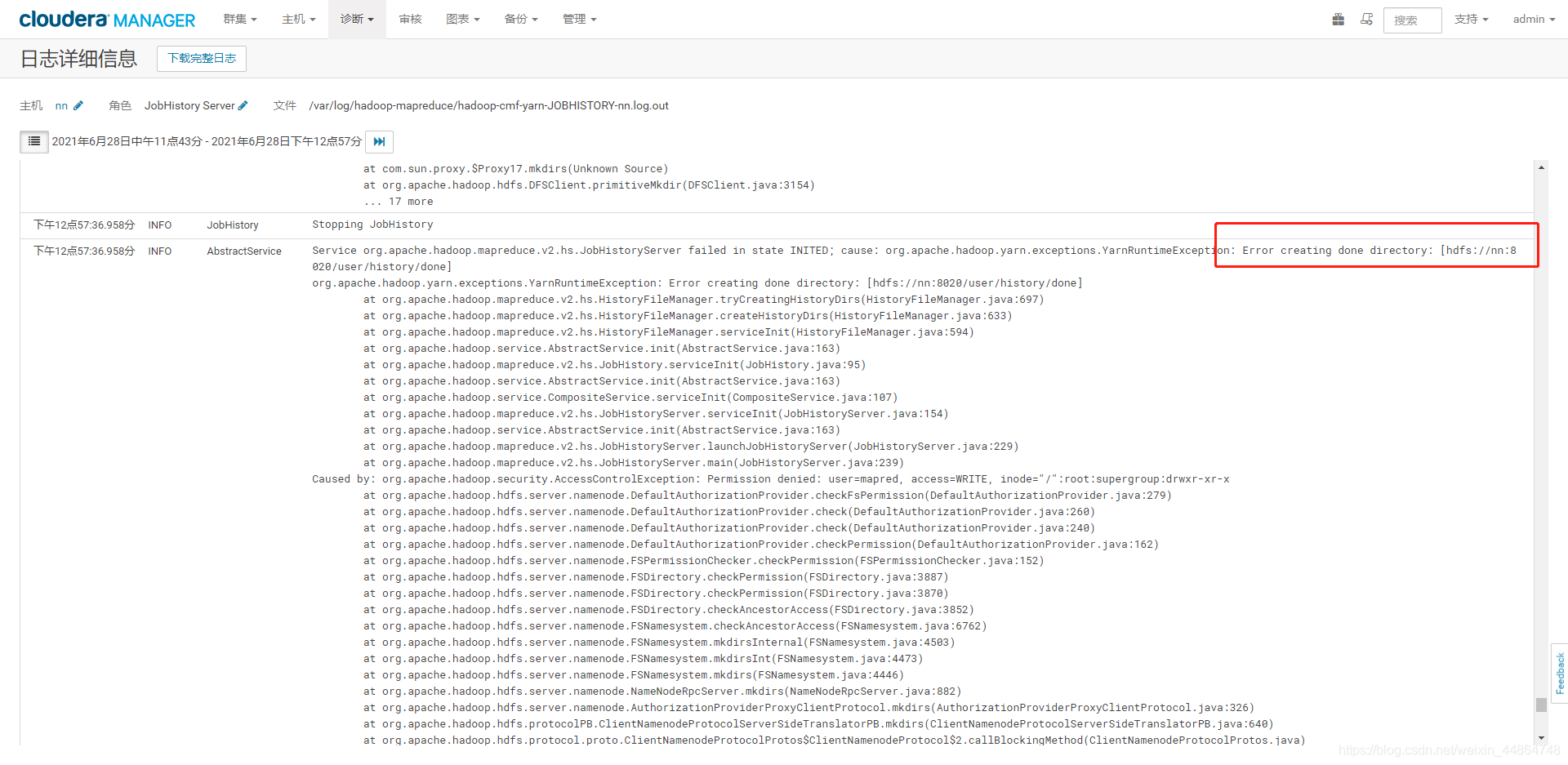Edit the JobHistory Server role pencil
The image size is (1568, 765).
pos(243,105)
